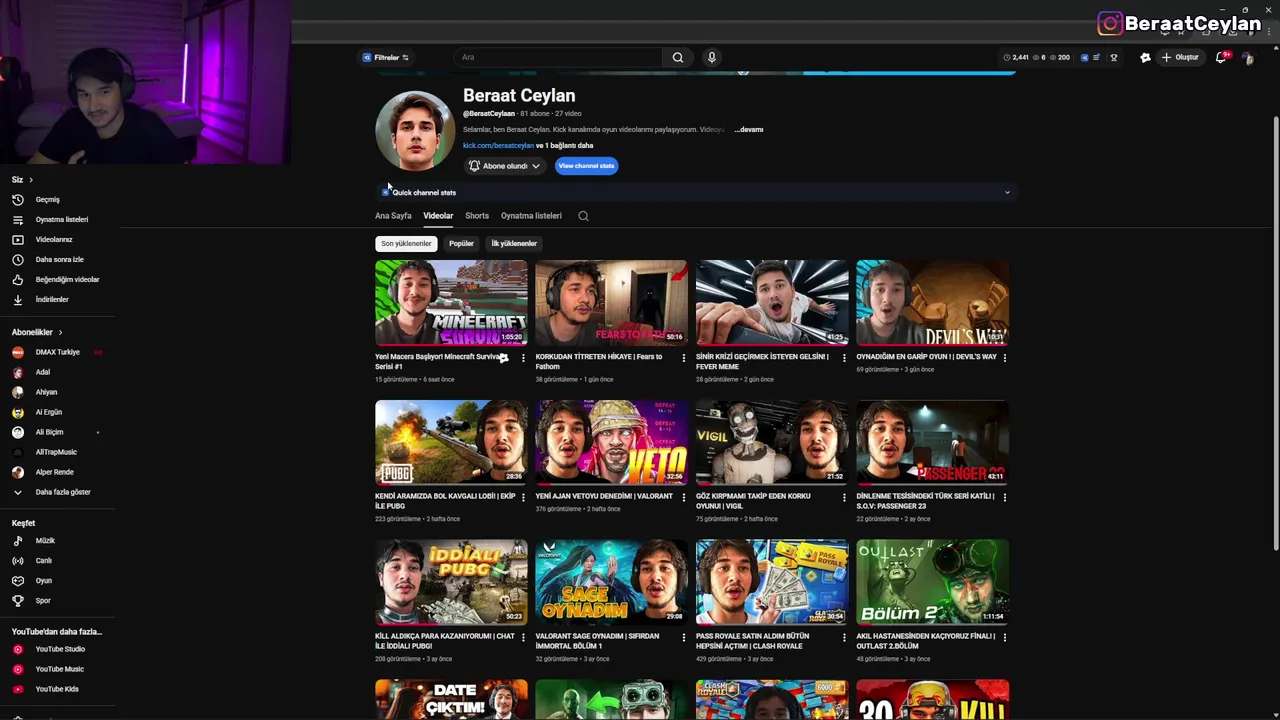1280x720 pixels.
Task: Expand the Siz section header
Action: point(22,180)
